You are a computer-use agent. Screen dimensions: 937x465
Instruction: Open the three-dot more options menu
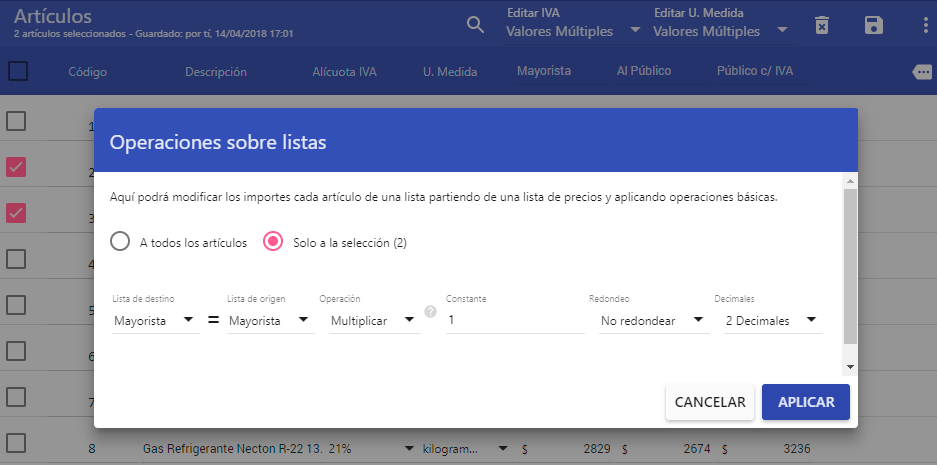tap(926, 25)
